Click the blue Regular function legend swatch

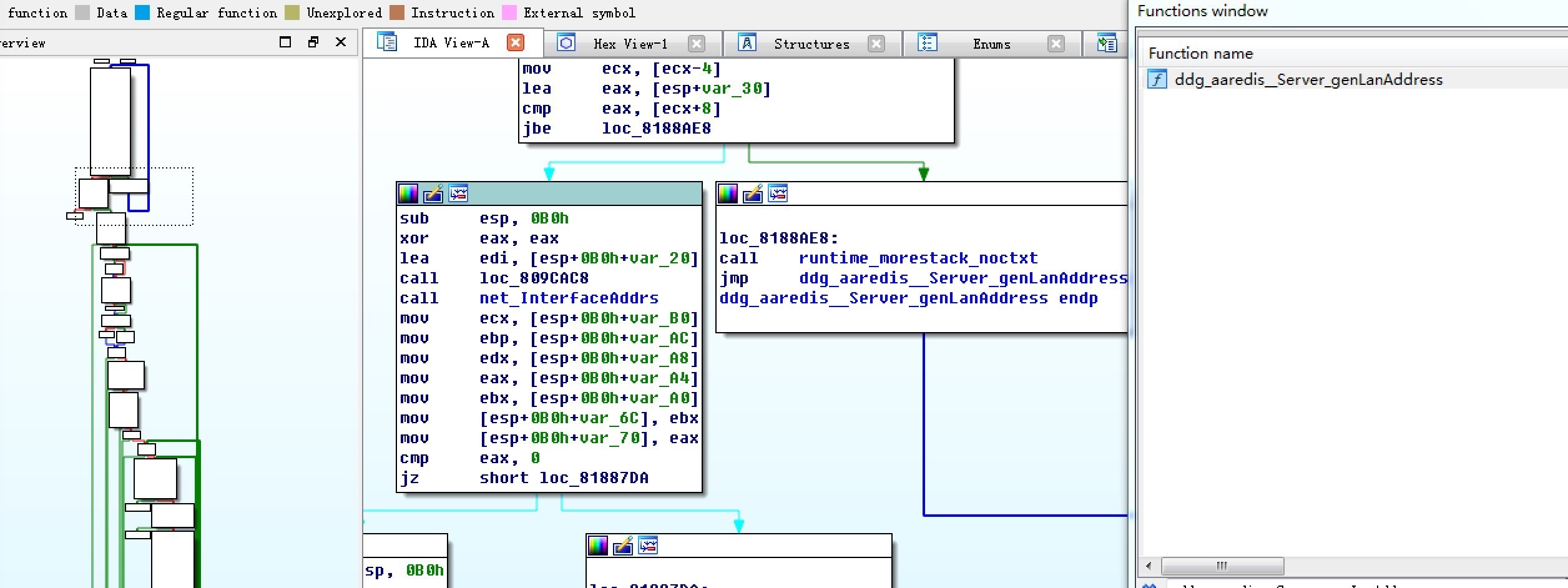(142, 12)
